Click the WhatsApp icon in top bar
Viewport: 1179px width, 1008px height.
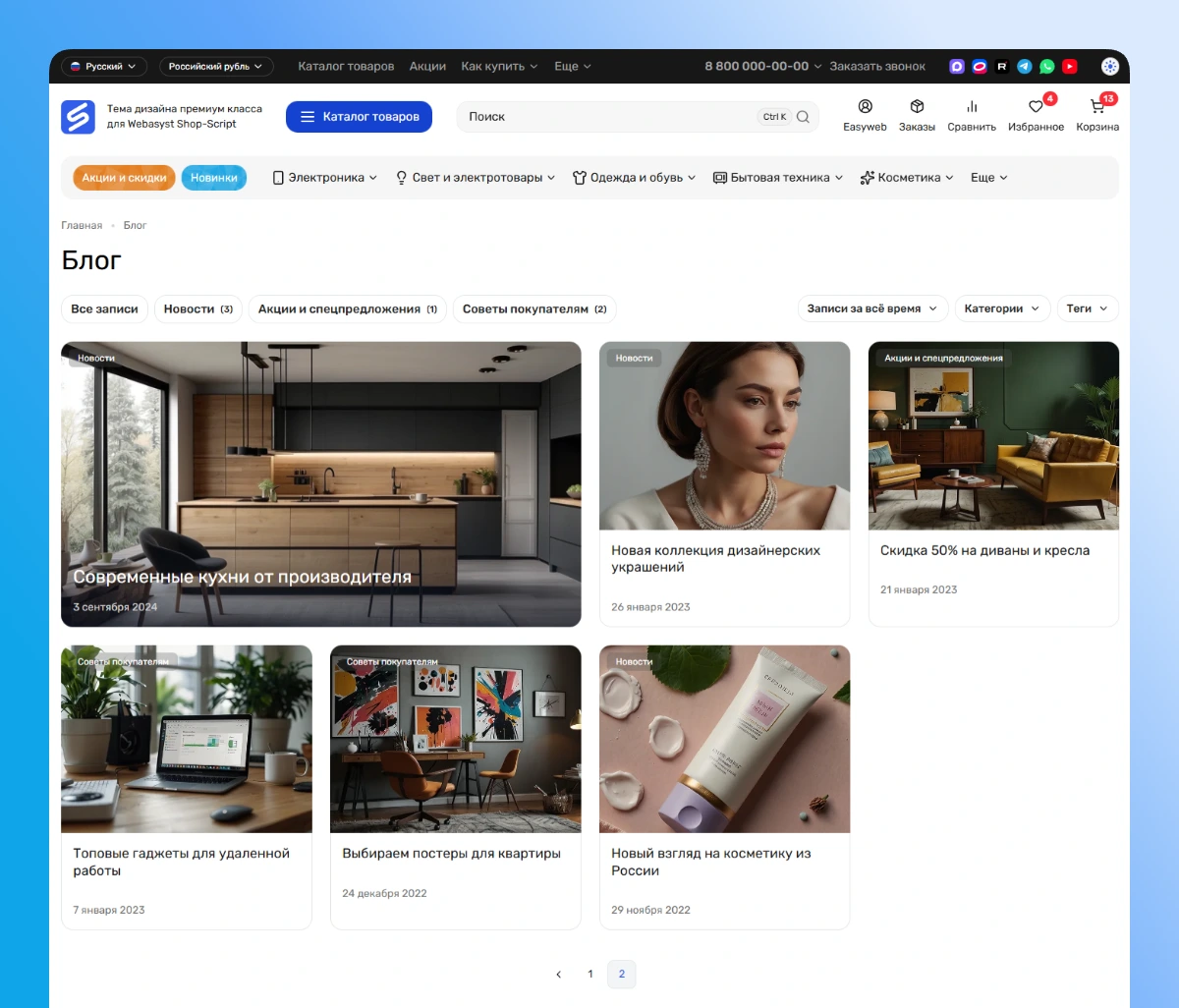[1047, 67]
